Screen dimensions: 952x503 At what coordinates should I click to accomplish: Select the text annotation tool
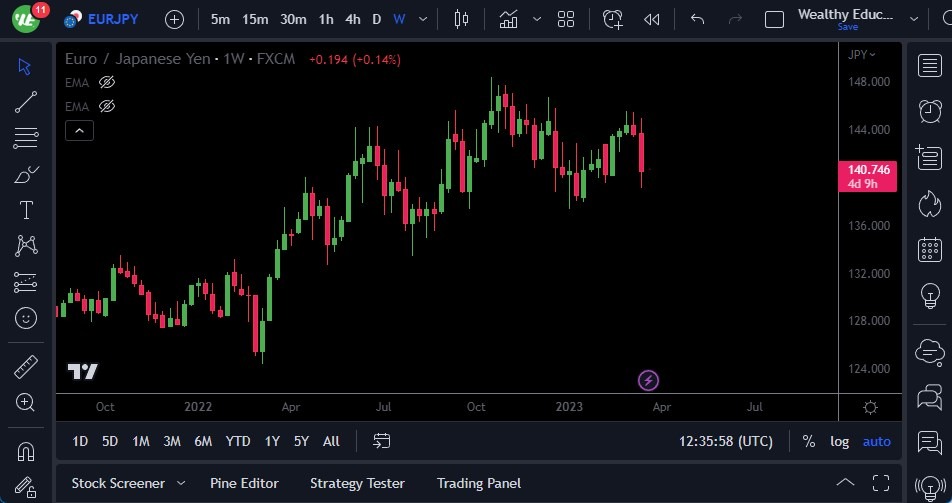pos(26,210)
